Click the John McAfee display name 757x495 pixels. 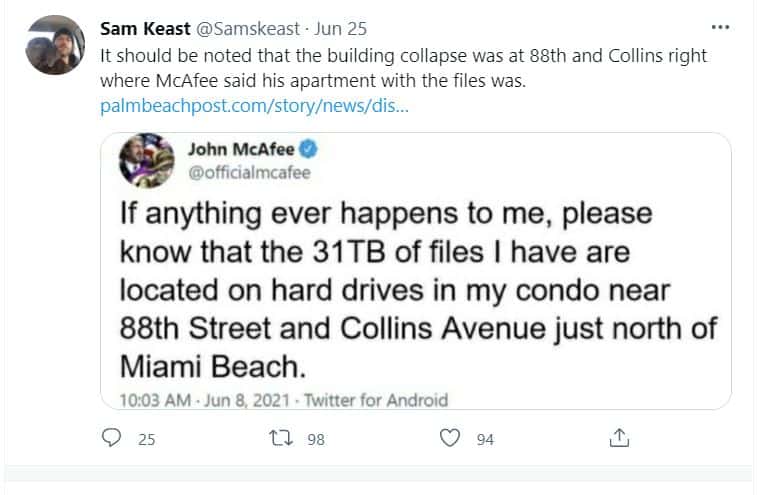click(x=241, y=151)
